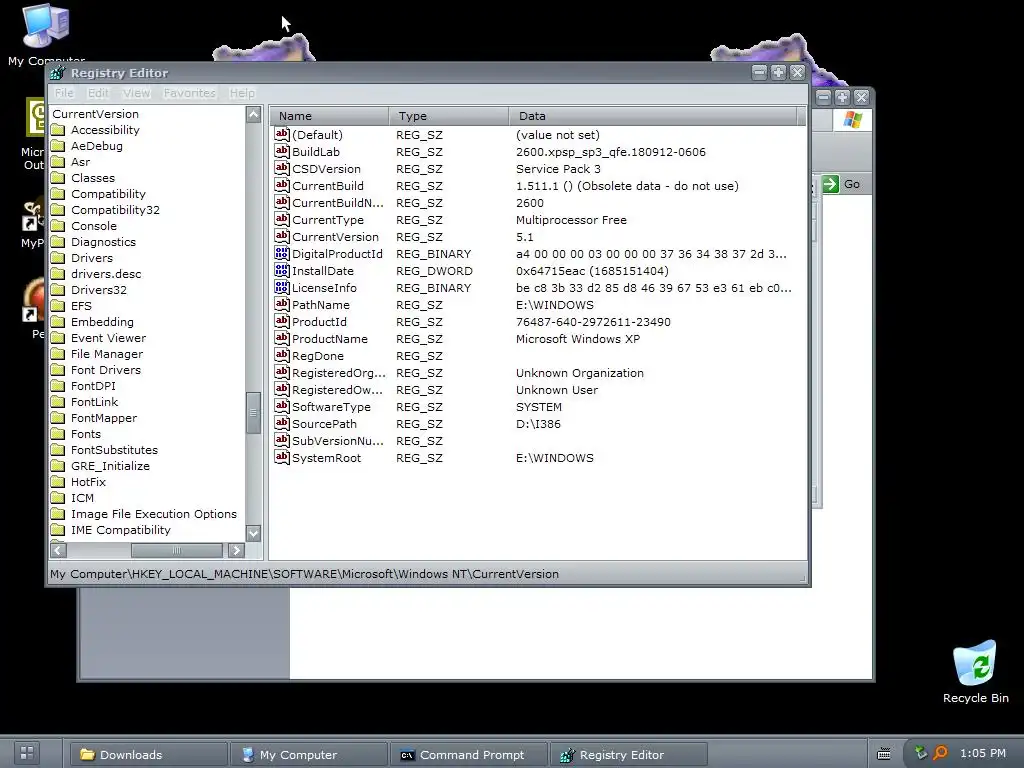Screen dimensions: 1024x768
Task: Click the EFS key in the tree
Action: click(81, 306)
